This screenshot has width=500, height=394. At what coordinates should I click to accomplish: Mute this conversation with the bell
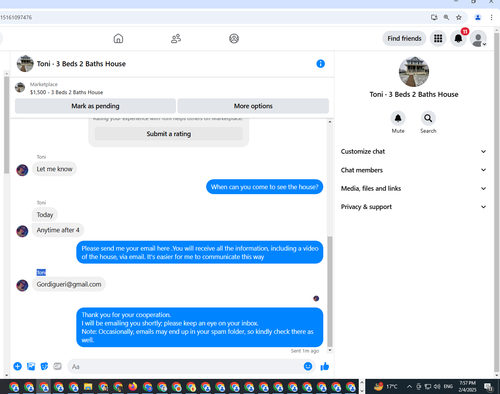(x=398, y=118)
